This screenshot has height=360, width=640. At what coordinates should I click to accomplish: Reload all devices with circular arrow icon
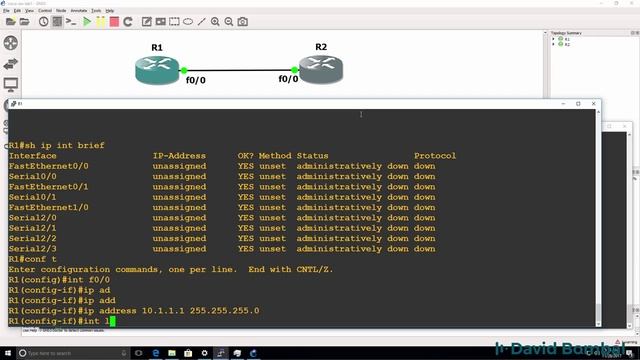pos(128,22)
